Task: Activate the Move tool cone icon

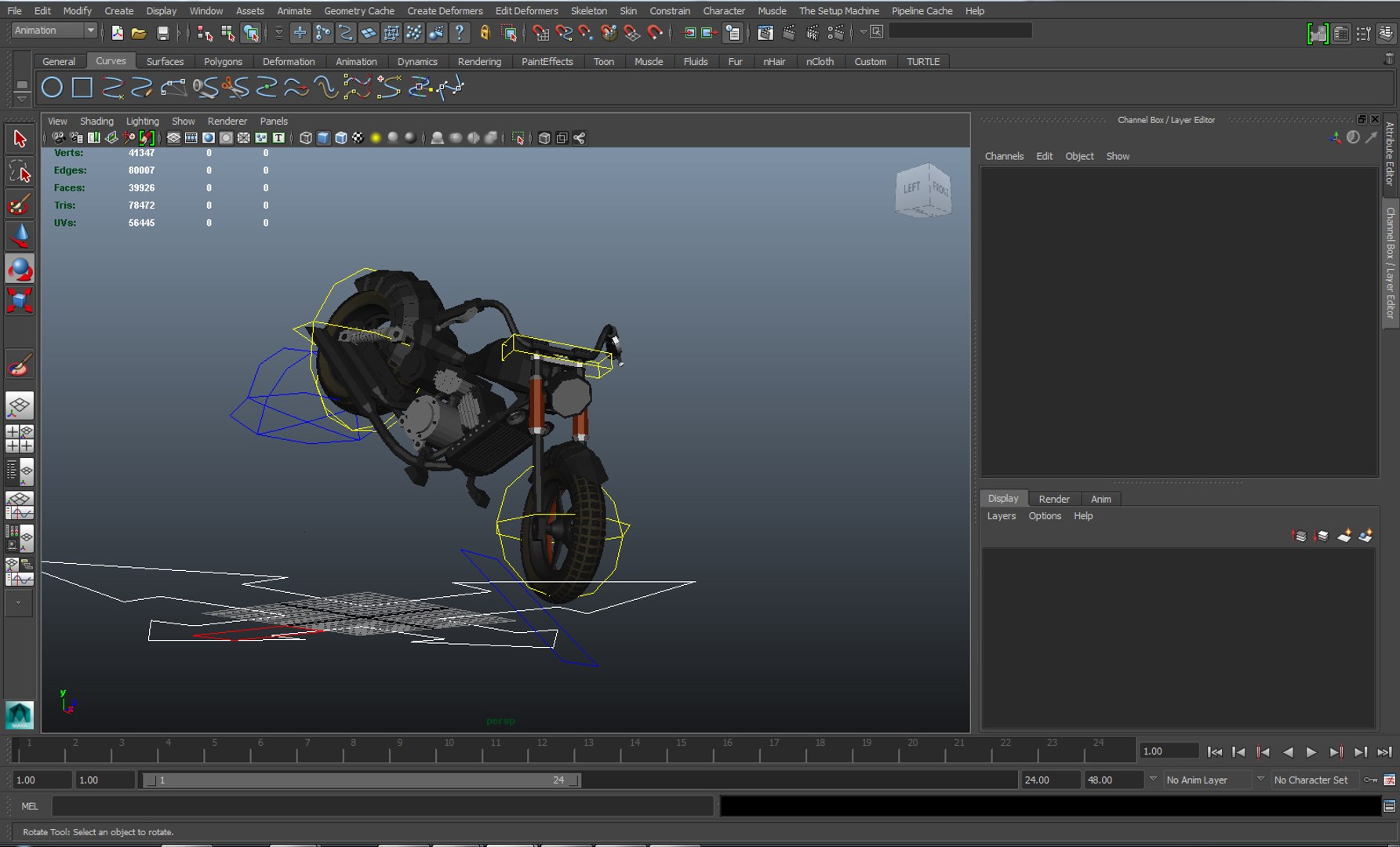Action: pyautogui.click(x=20, y=236)
